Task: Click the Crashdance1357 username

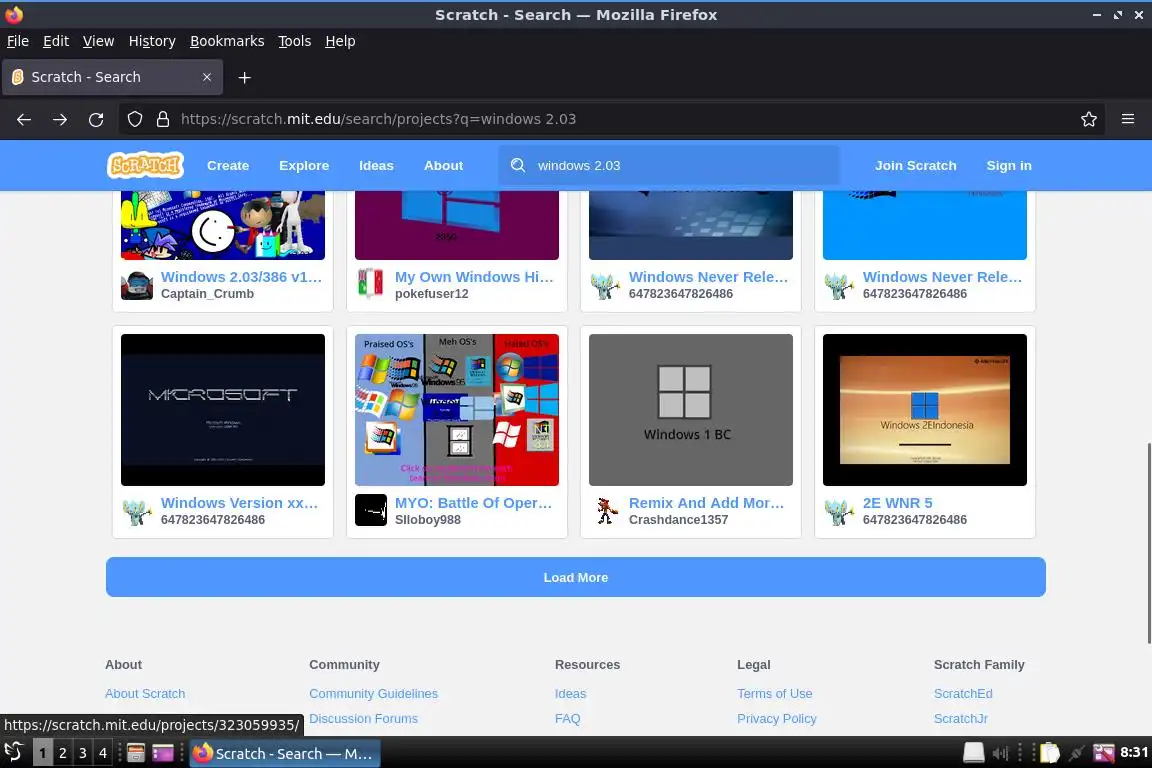Action: point(678,520)
